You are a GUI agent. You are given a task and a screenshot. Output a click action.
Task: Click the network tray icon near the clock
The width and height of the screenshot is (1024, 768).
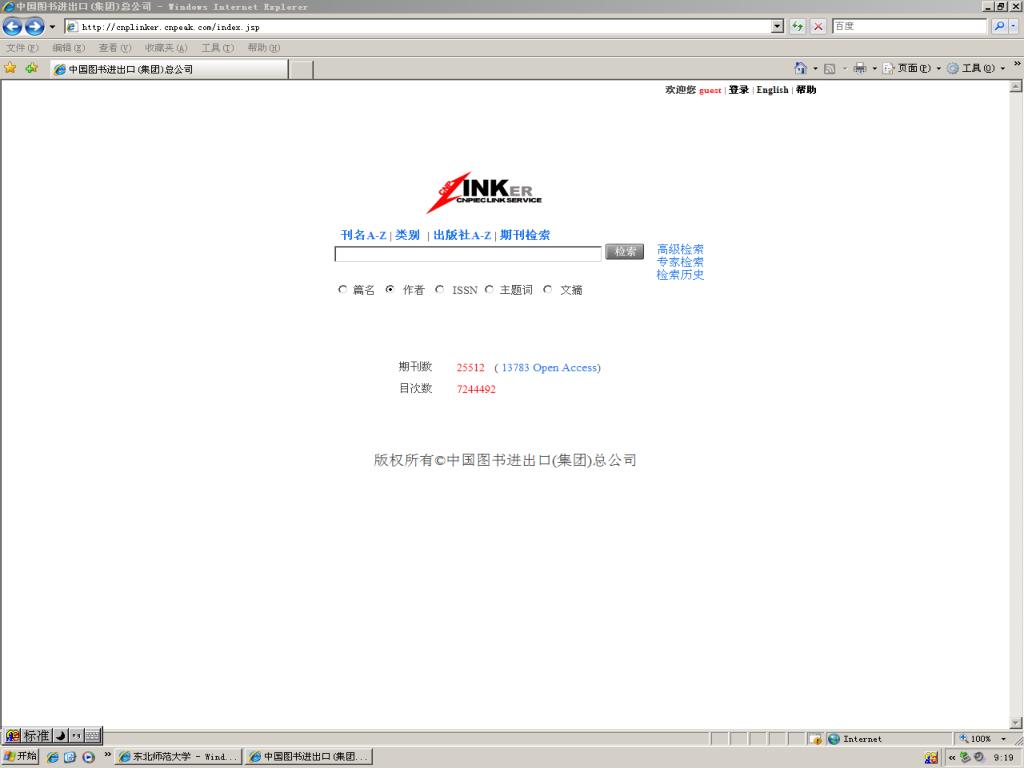(965, 757)
